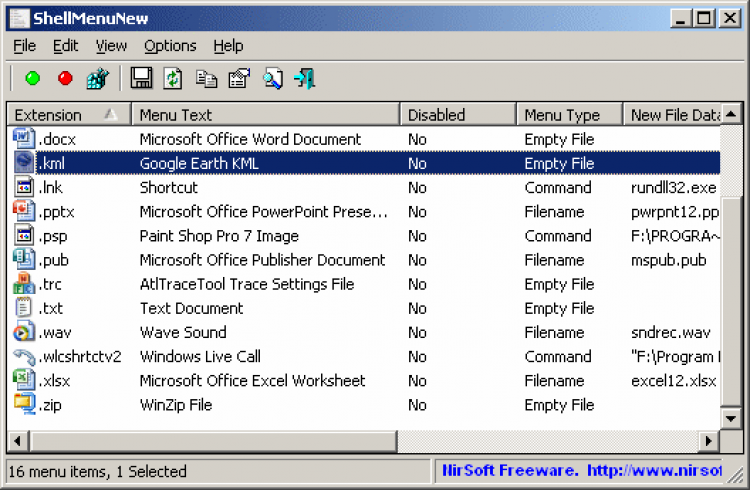Screen dimensions: 750x490
Task: Click the pwrpnt12.pp new file data cell
Action: [675, 212]
